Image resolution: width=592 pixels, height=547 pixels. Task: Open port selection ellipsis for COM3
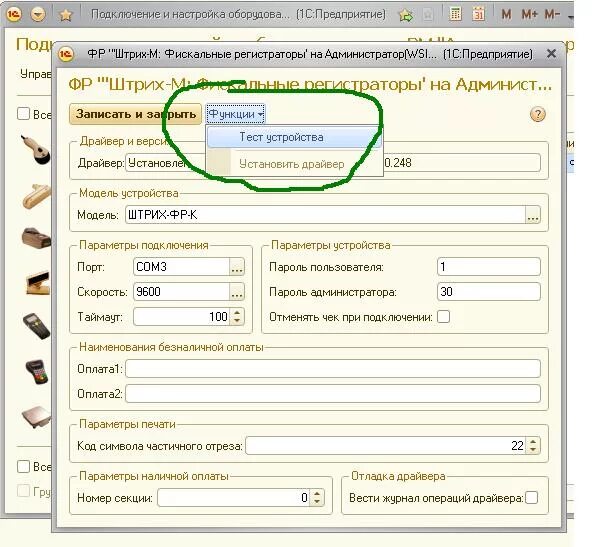[x=237, y=267]
